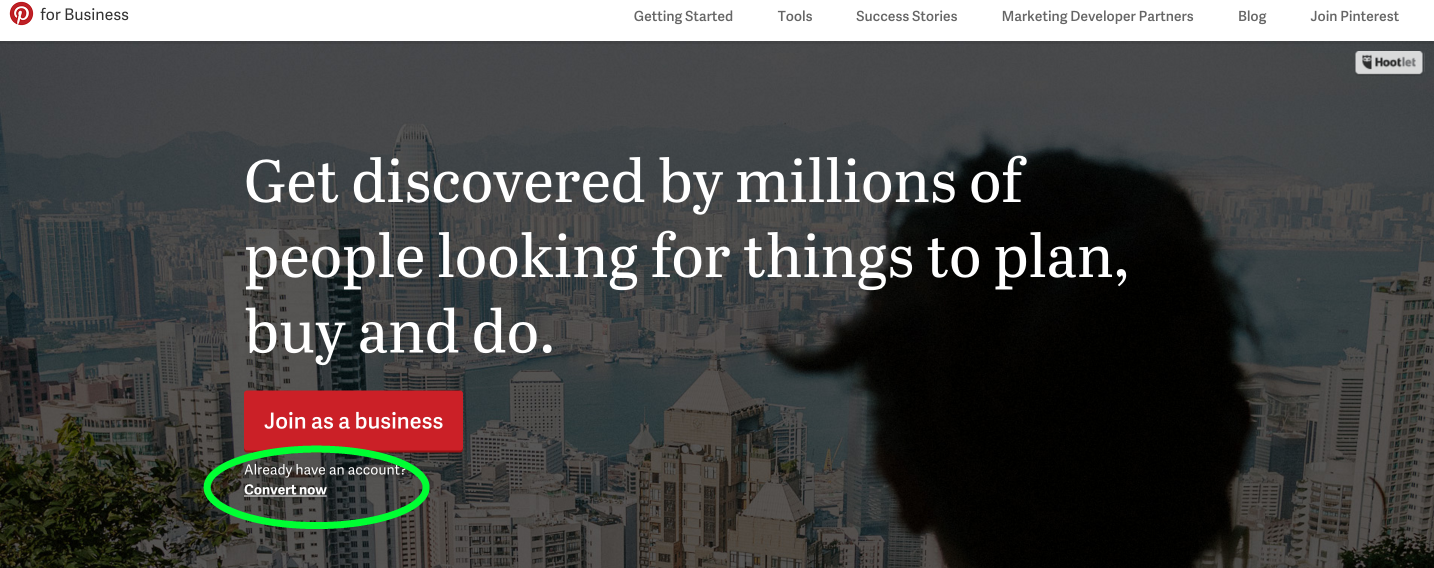Viewport: 1434px width, 568px height.
Task: Click the 'Already have an account?' text
Action: click(325, 470)
